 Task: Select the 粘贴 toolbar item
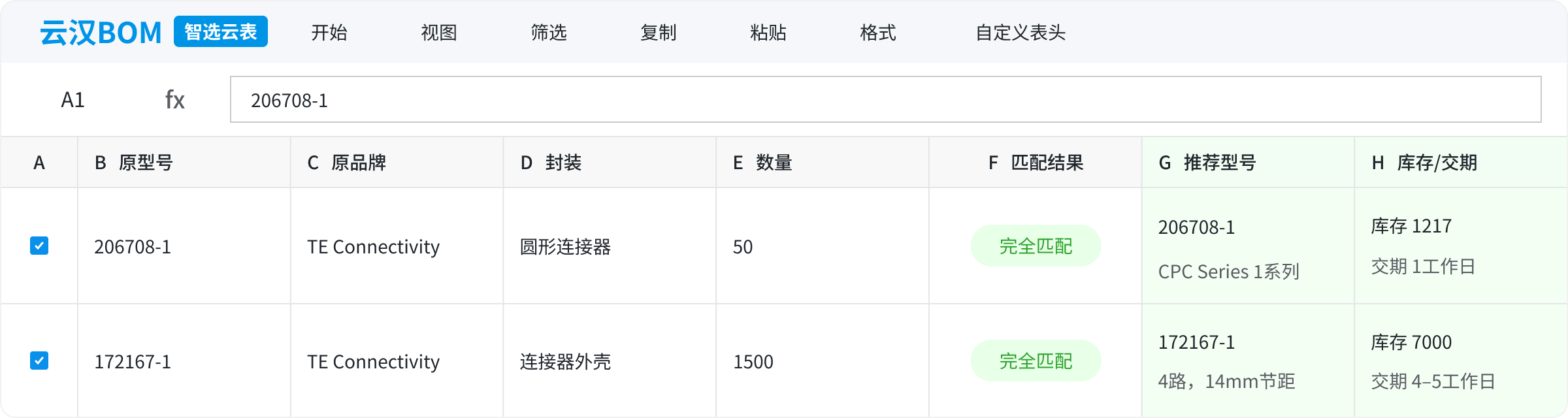[768, 32]
